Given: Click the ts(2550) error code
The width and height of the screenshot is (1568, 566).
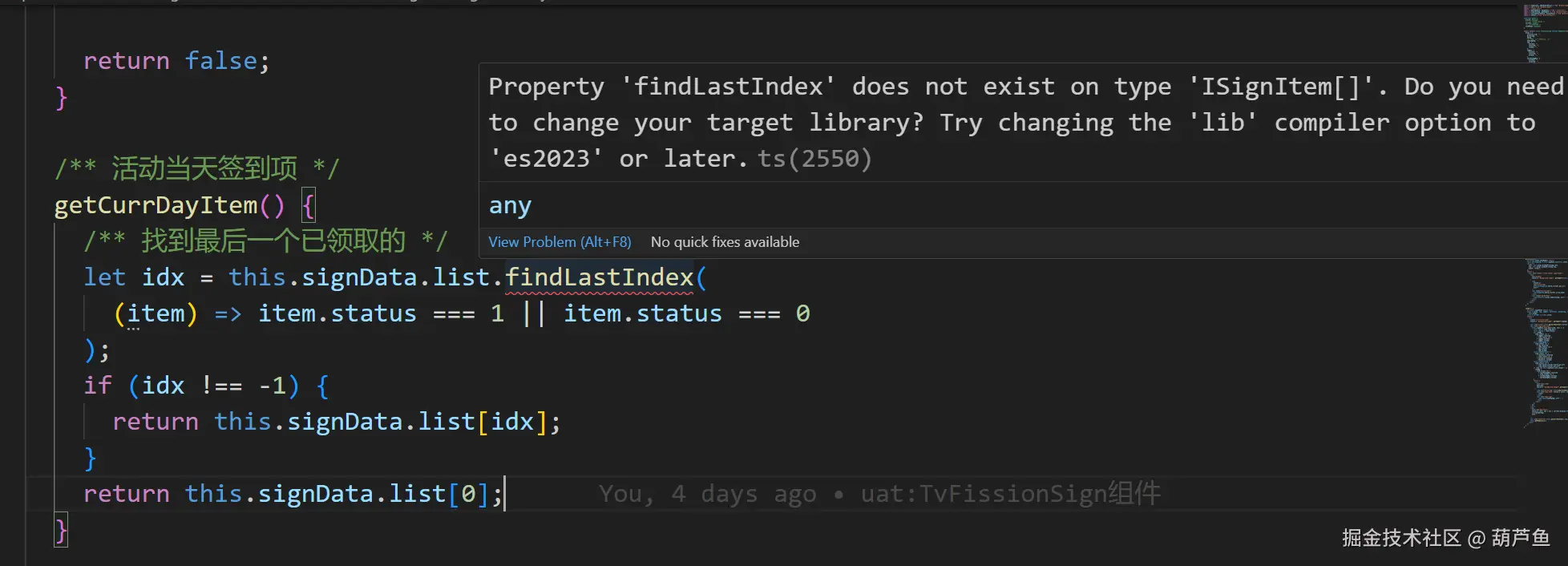Looking at the screenshot, I should point(814,159).
